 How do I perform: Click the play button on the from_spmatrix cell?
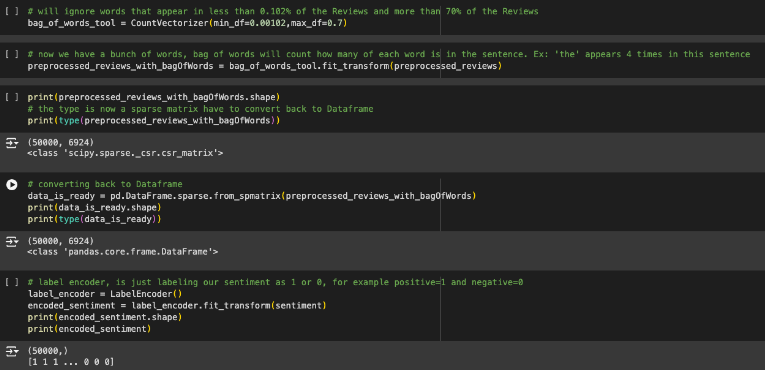coord(12,185)
